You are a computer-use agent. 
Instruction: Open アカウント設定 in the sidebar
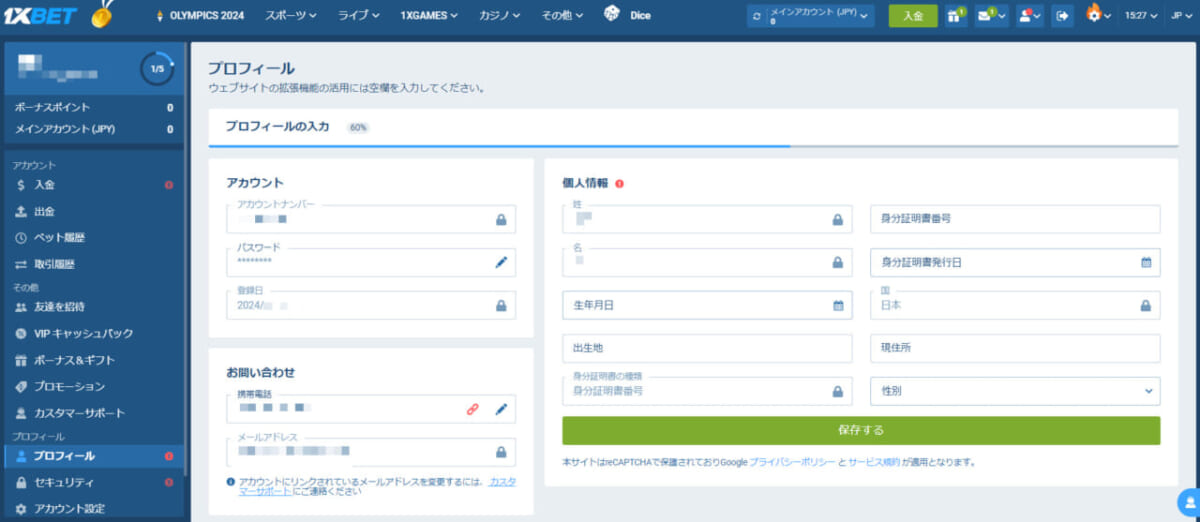[94, 508]
